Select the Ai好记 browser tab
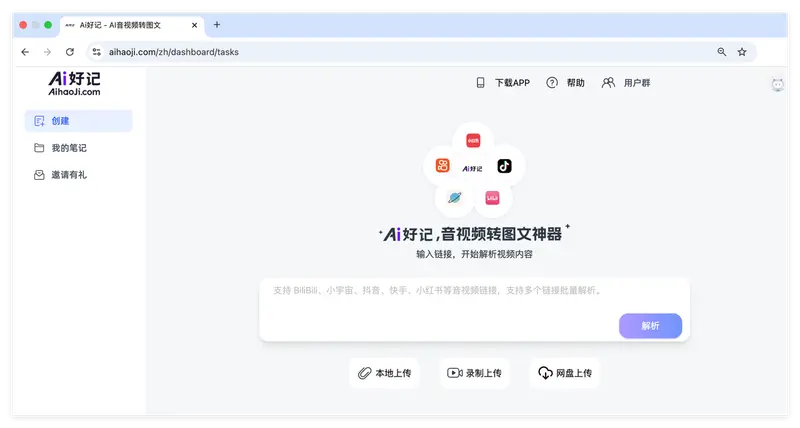The width and height of the screenshot is (800, 428). [x=132, y=25]
